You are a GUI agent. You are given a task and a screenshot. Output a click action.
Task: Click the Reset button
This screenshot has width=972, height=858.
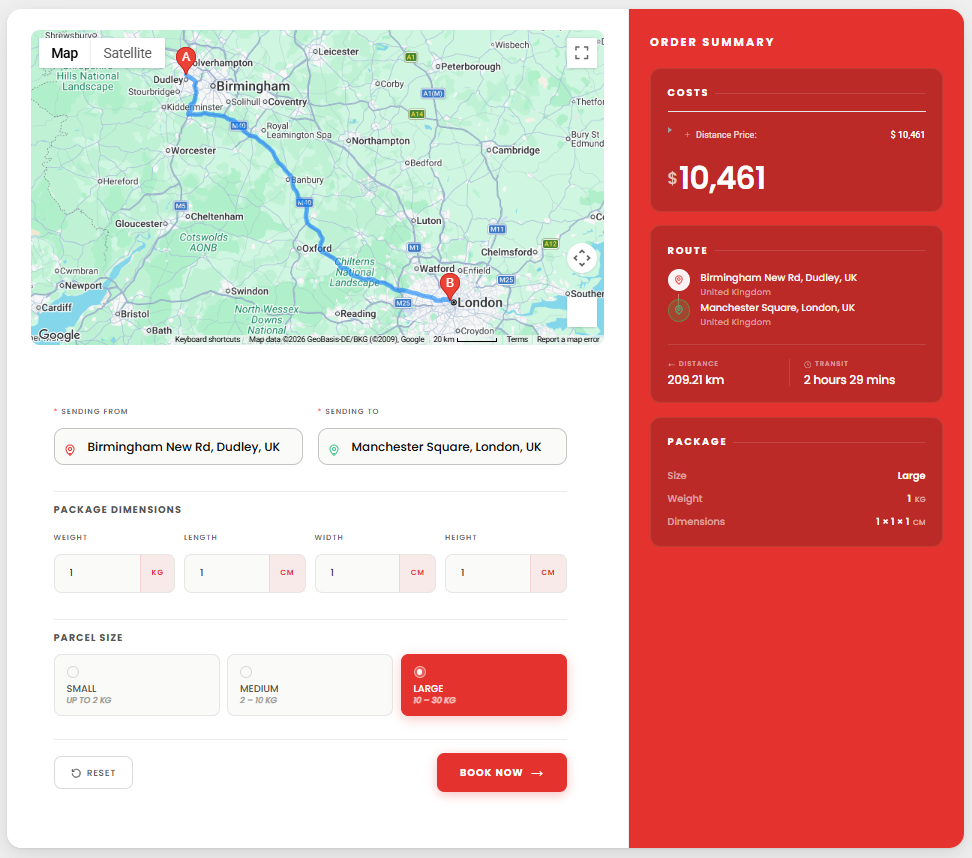[x=93, y=772]
